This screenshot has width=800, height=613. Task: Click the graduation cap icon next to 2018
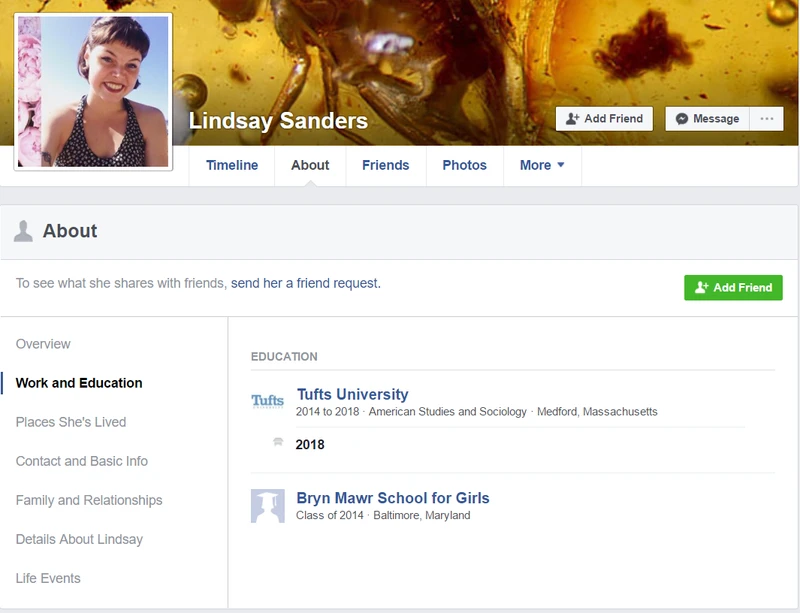278,442
